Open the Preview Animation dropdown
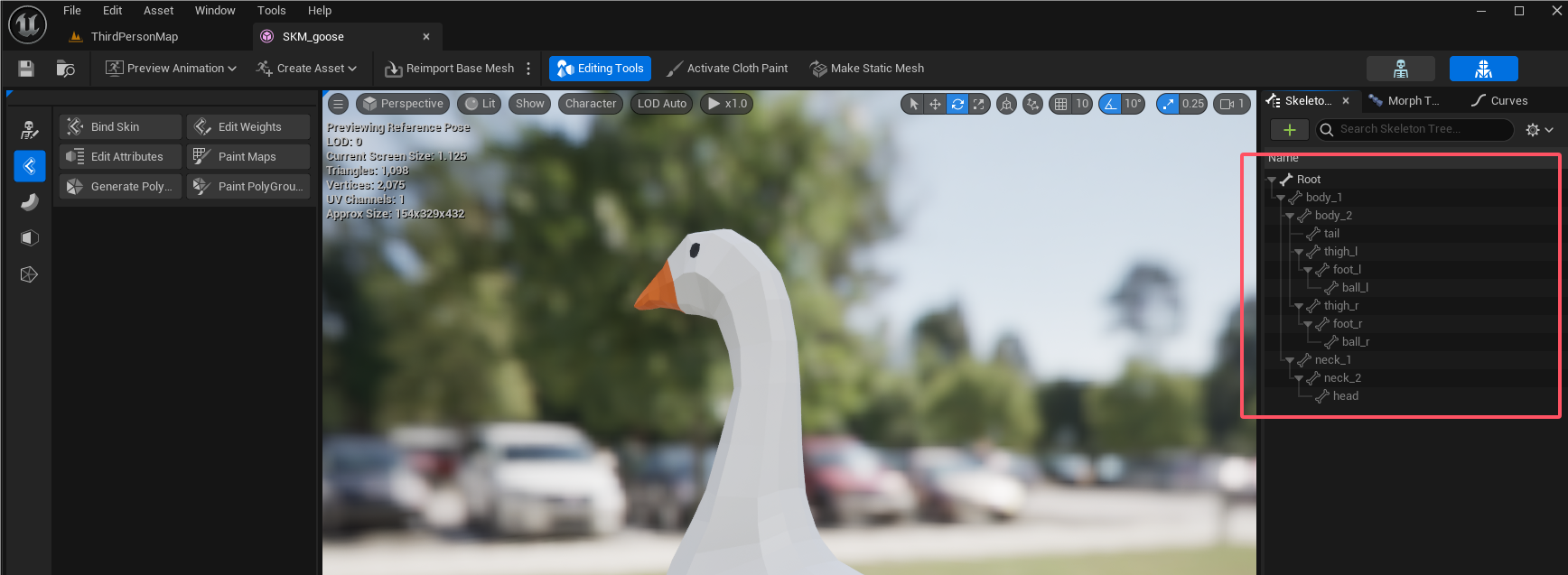 point(171,69)
